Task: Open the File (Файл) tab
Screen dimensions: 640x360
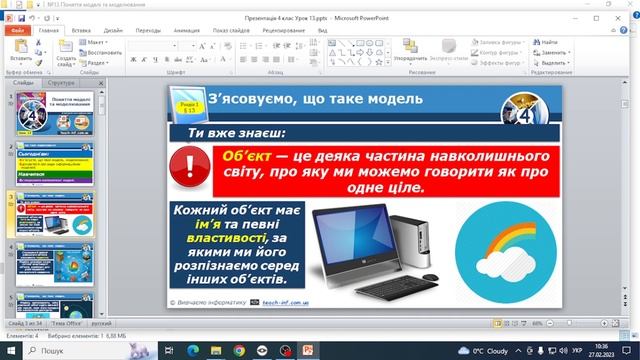Action: tap(18, 30)
